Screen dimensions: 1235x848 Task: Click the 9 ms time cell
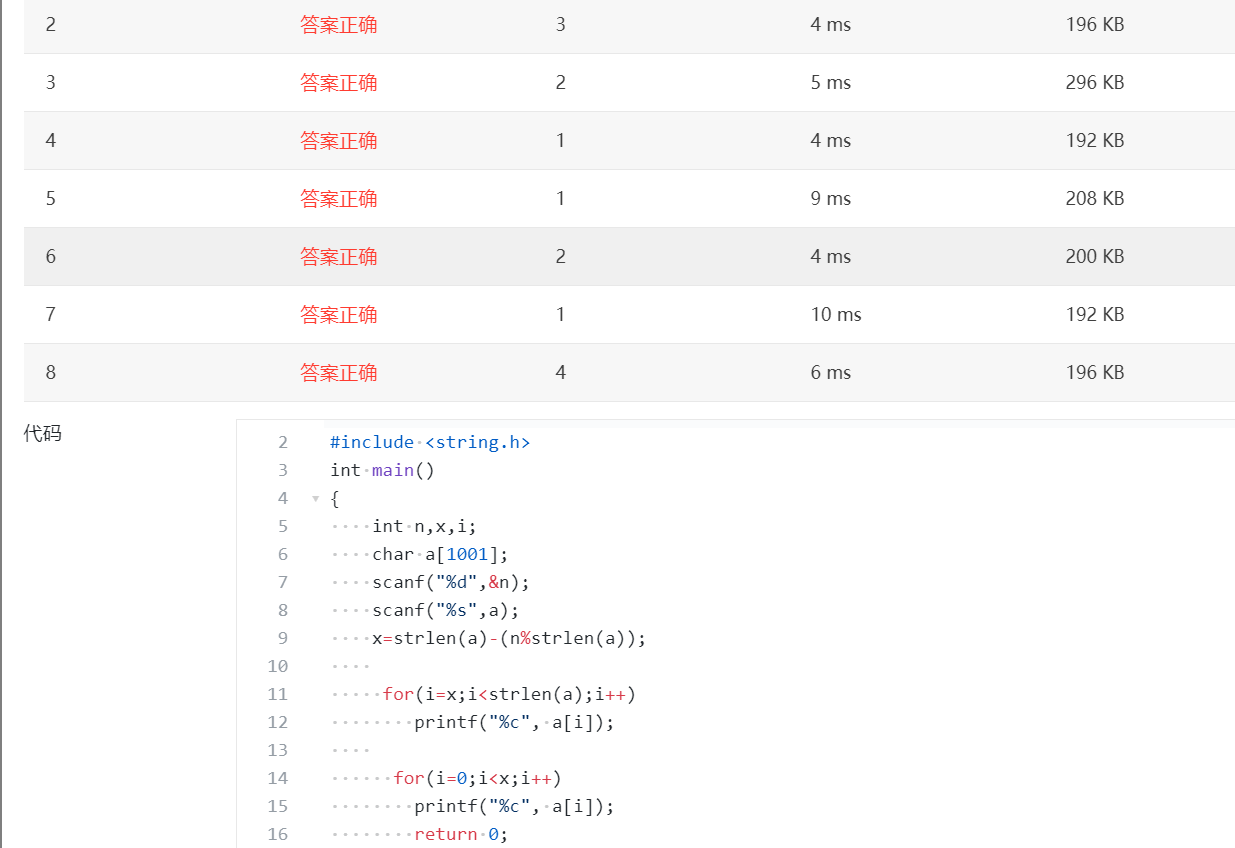[x=830, y=199]
